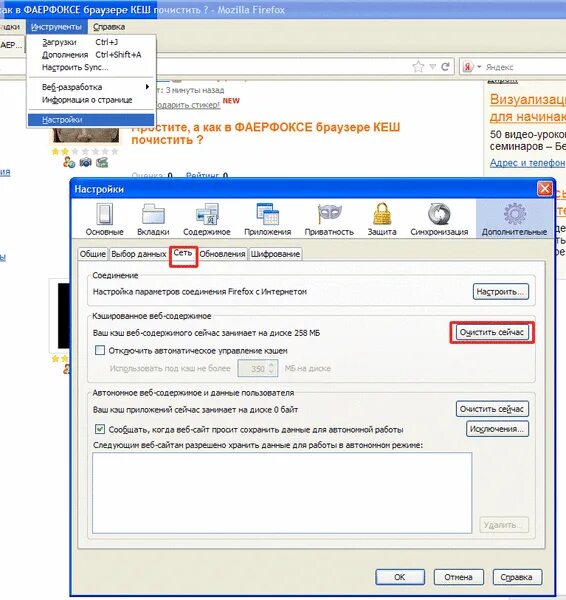The width and height of the screenshot is (566, 600).
Task: Open the Инструменты menu
Action: (57, 27)
